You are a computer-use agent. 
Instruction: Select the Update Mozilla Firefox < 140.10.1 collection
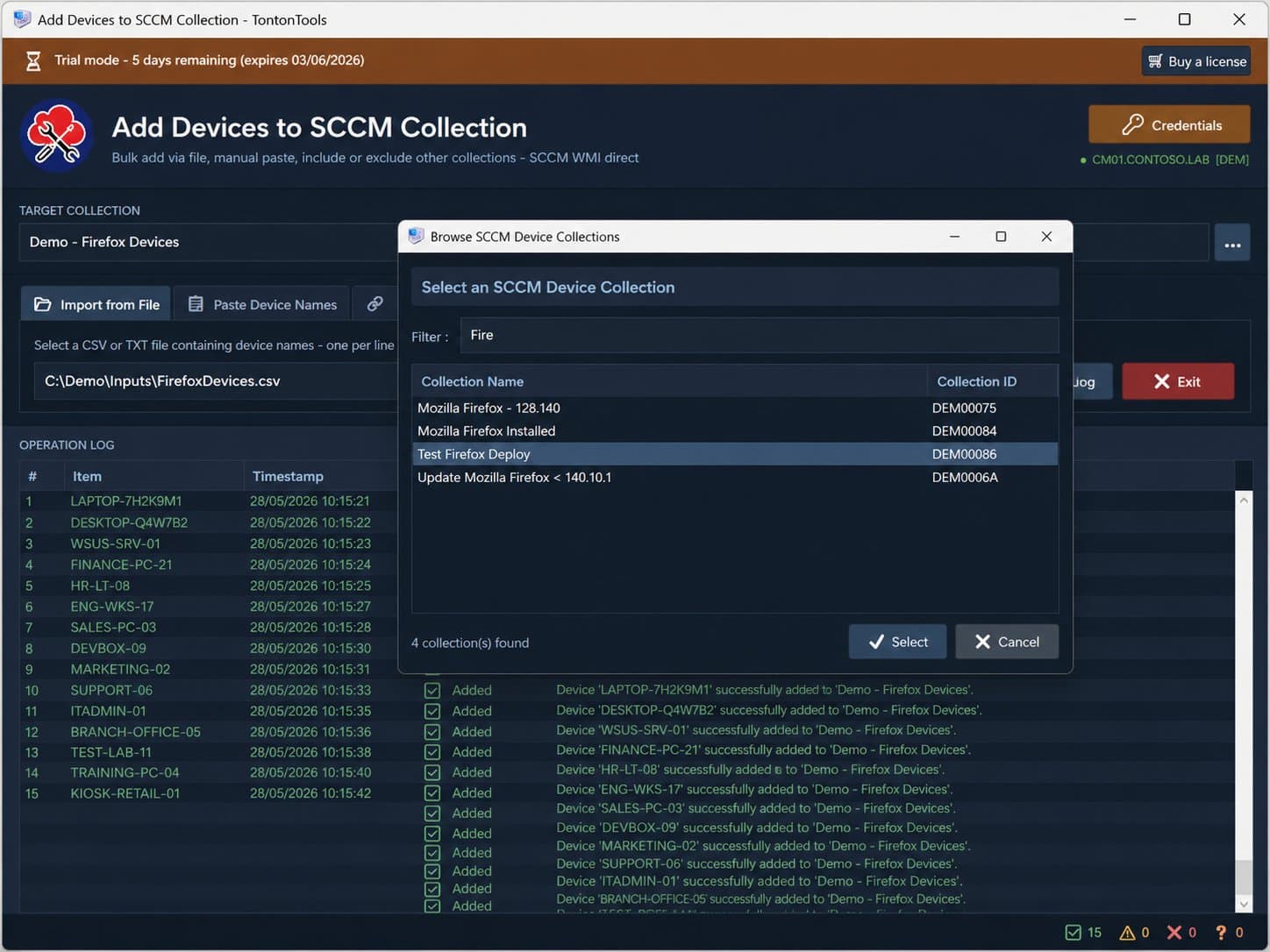coord(735,477)
